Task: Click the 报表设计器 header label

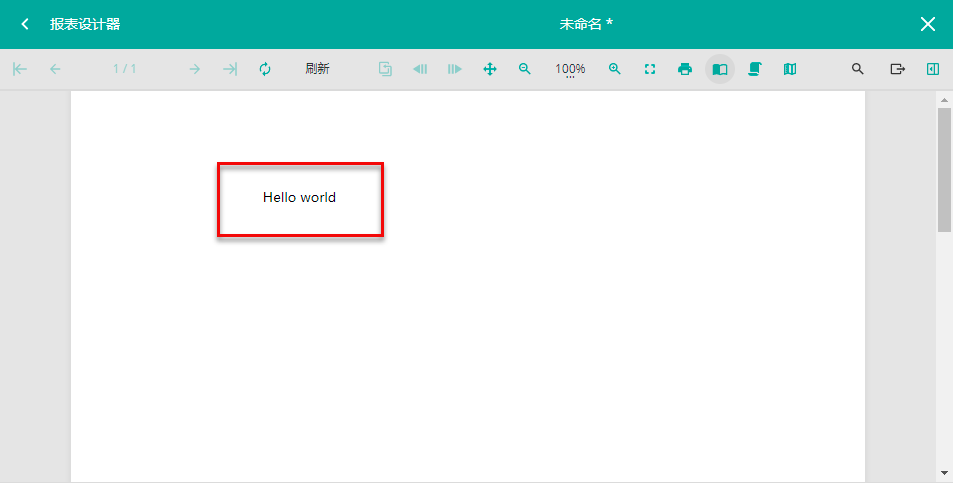Action: tap(85, 24)
